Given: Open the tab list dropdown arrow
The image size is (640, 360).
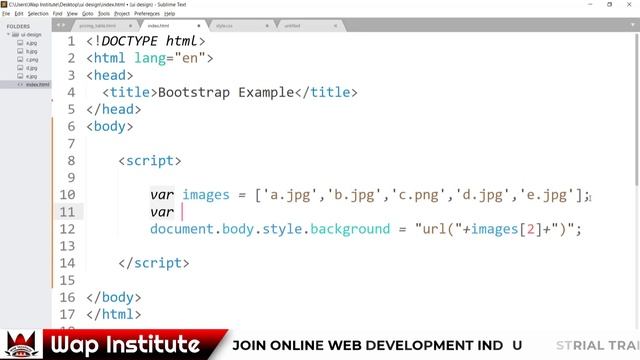Looking at the screenshot, I should coord(633,25).
